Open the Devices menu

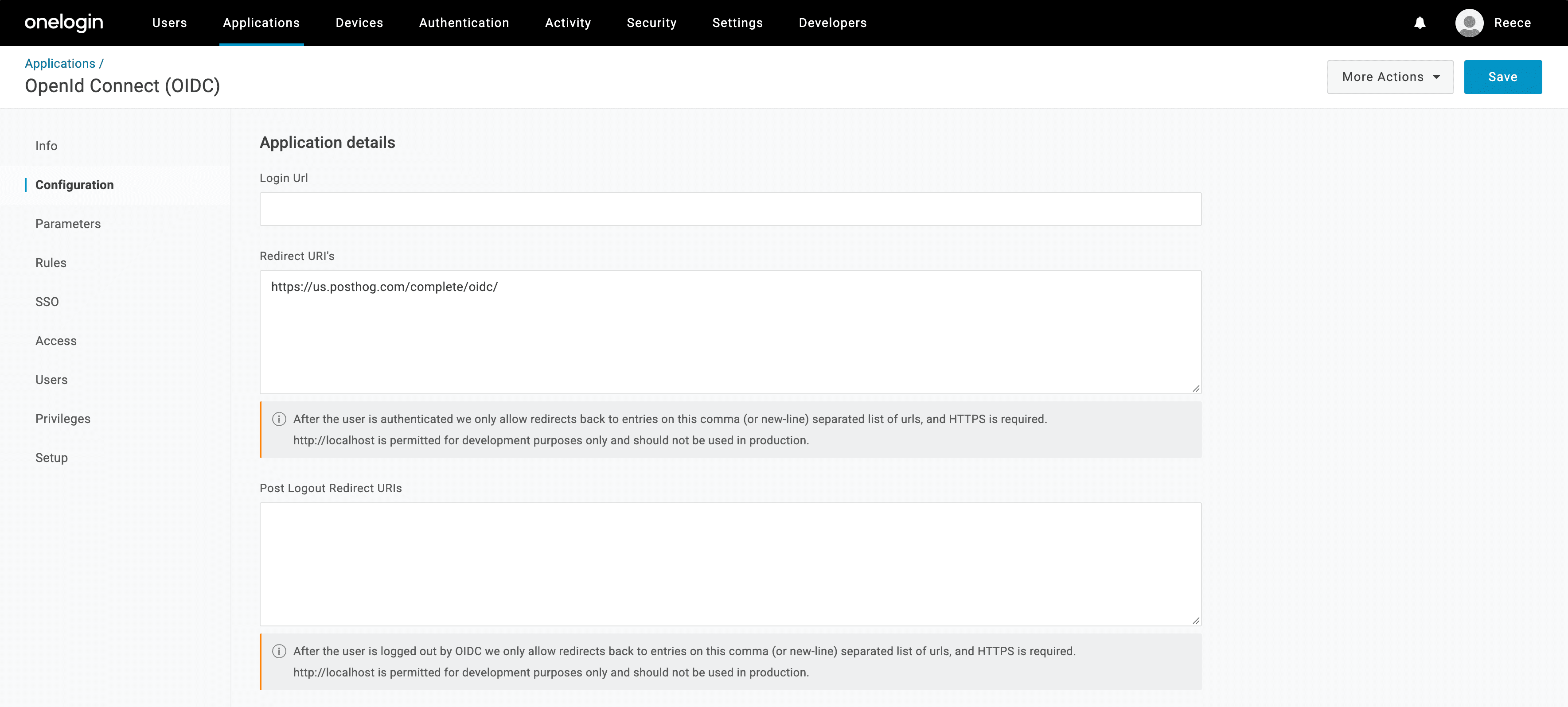click(x=359, y=23)
